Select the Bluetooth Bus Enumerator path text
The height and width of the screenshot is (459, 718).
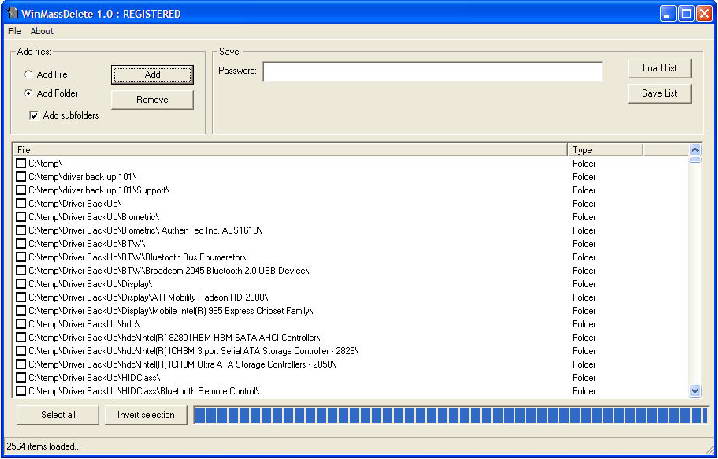[x=137, y=257]
